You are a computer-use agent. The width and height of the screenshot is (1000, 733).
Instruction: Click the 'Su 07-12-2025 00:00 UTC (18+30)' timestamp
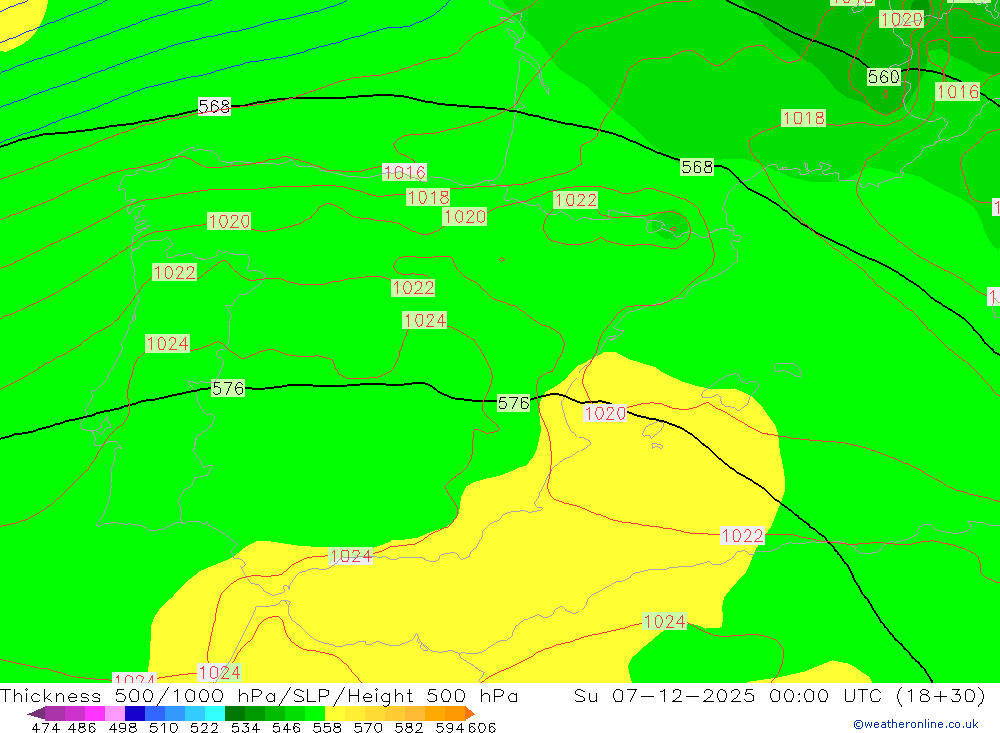(779, 696)
